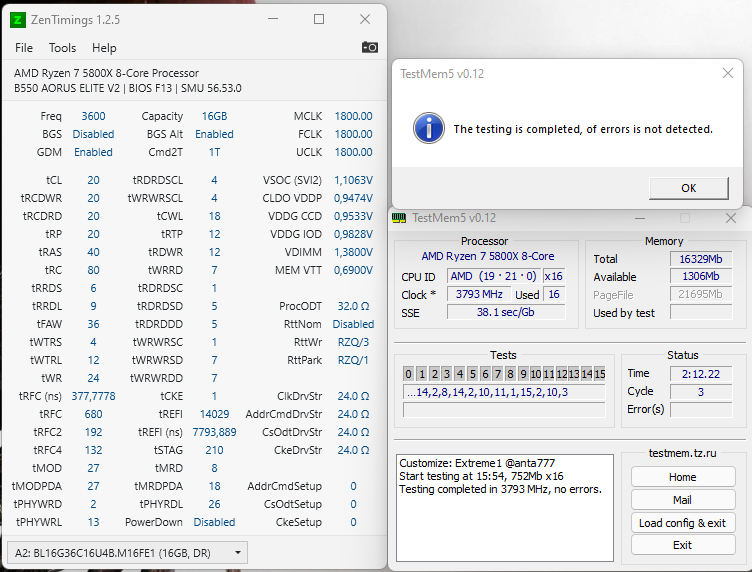The height and width of the screenshot is (572, 752).
Task: Click the tRC value 80
Action: (x=93, y=270)
